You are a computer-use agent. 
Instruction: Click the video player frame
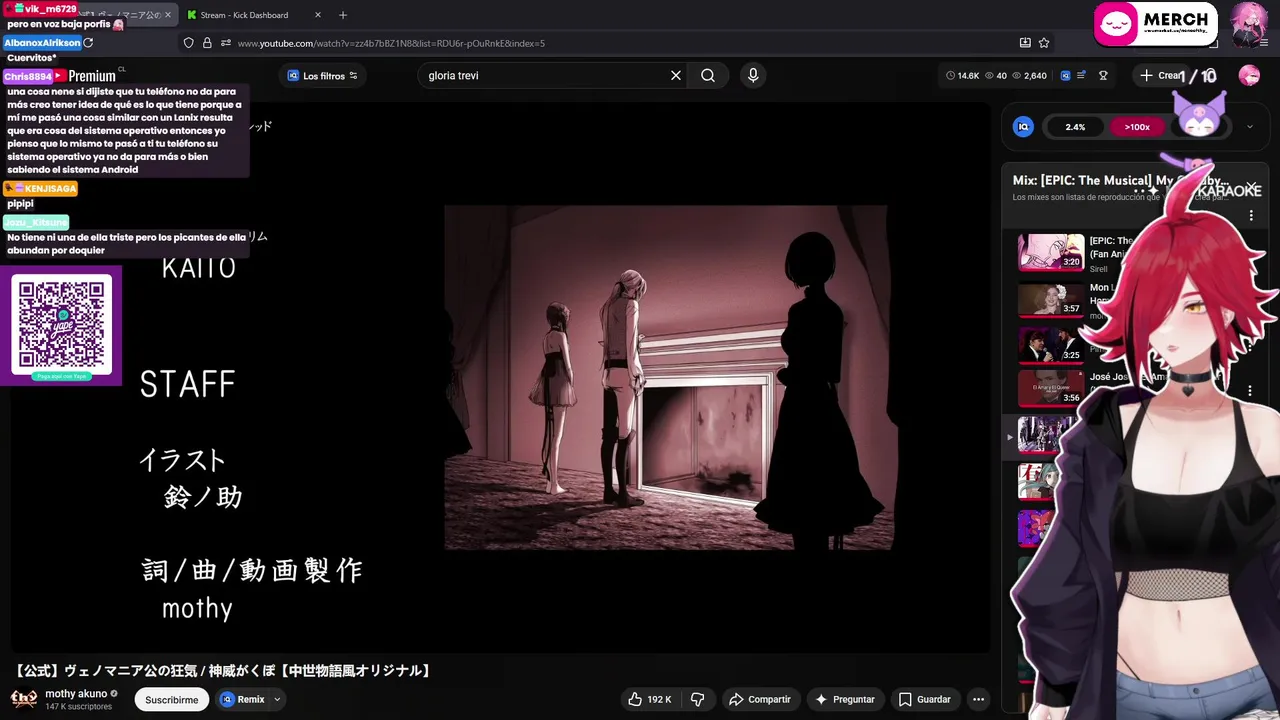pyautogui.click(x=500, y=377)
